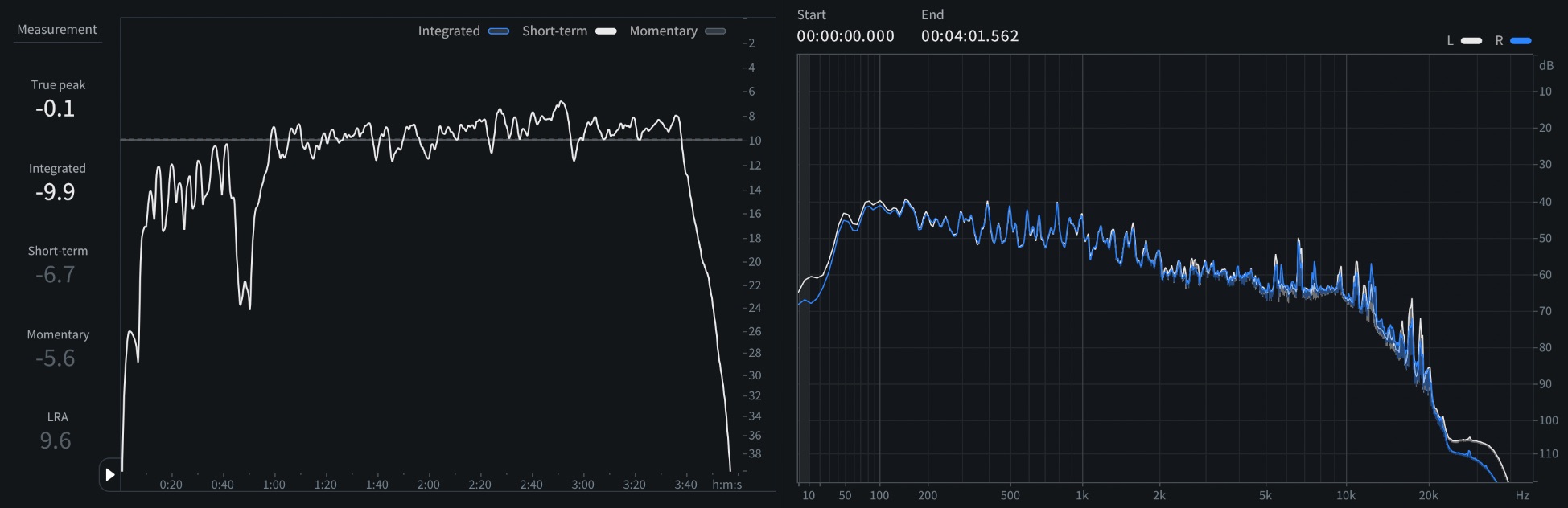This screenshot has width=1568, height=508.
Task: Click the -38 loudness scale label
Action: pos(752,453)
